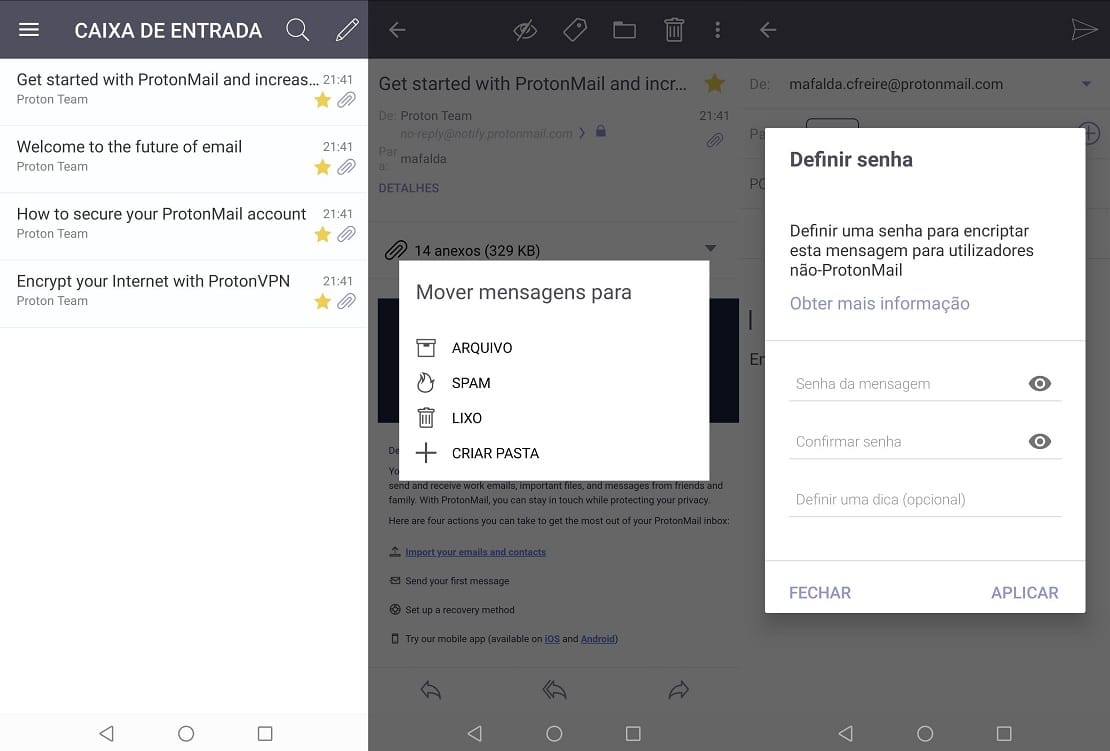
Task: Open the label tag icon
Action: point(575,30)
